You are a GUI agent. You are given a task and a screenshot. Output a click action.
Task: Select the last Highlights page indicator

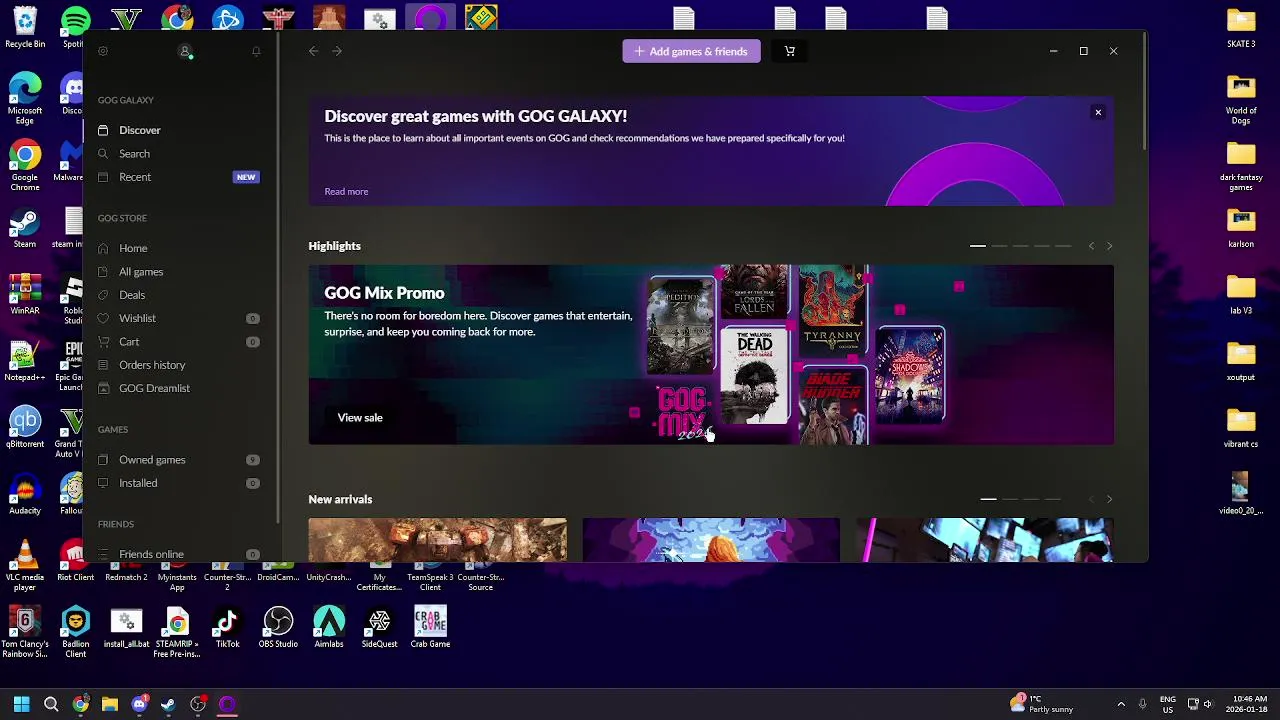tap(1063, 246)
